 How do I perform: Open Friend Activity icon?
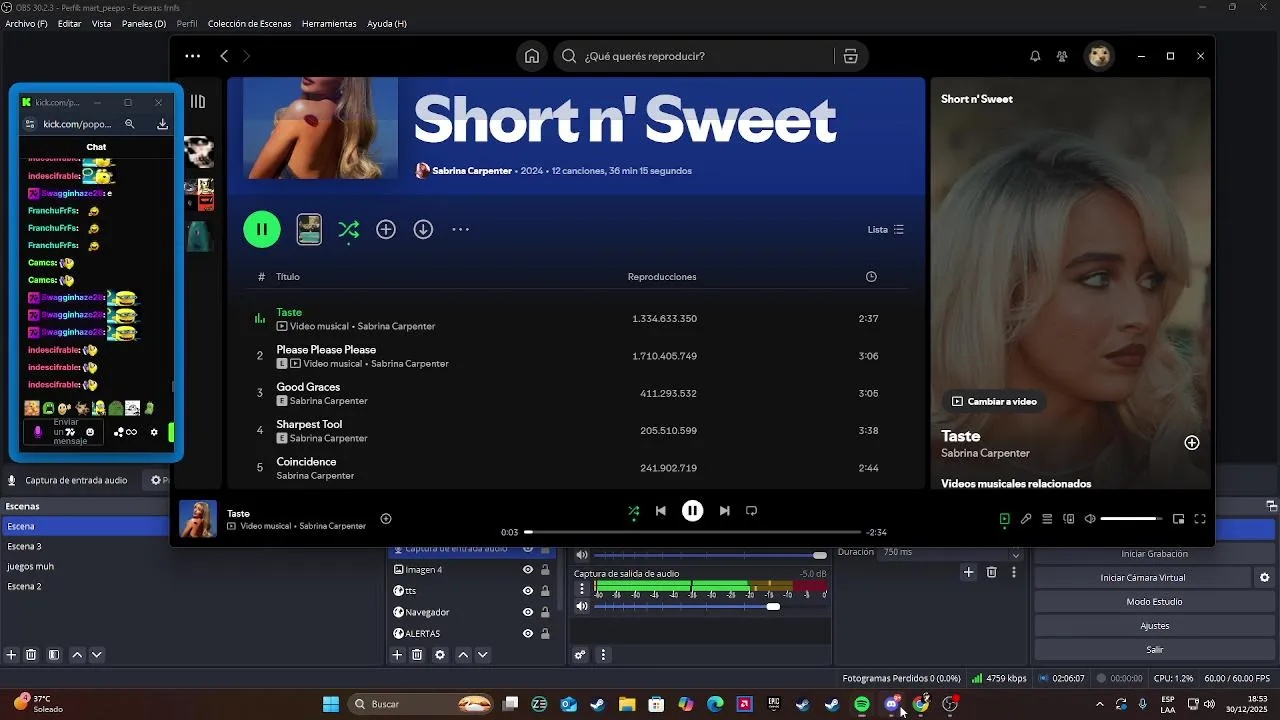[1062, 56]
